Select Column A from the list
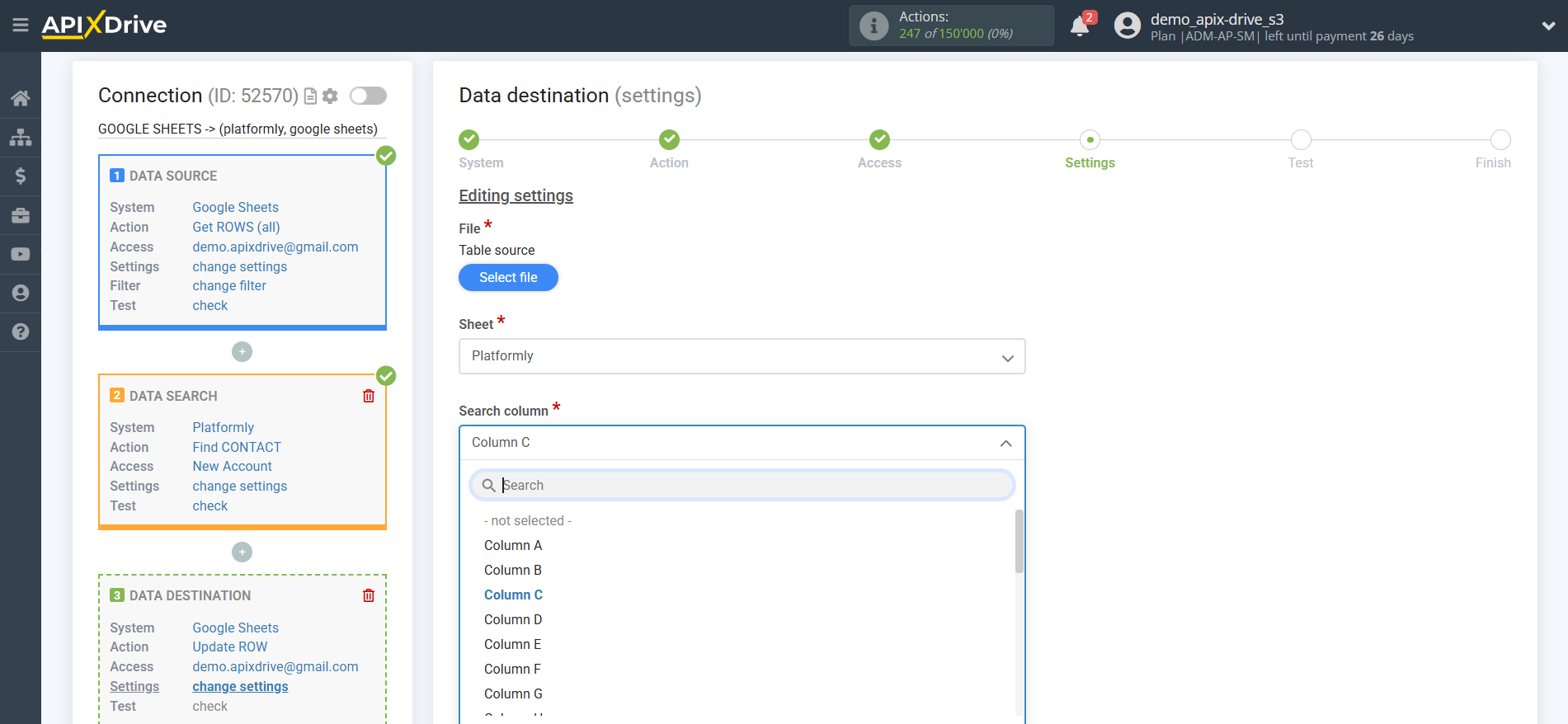 coord(513,545)
